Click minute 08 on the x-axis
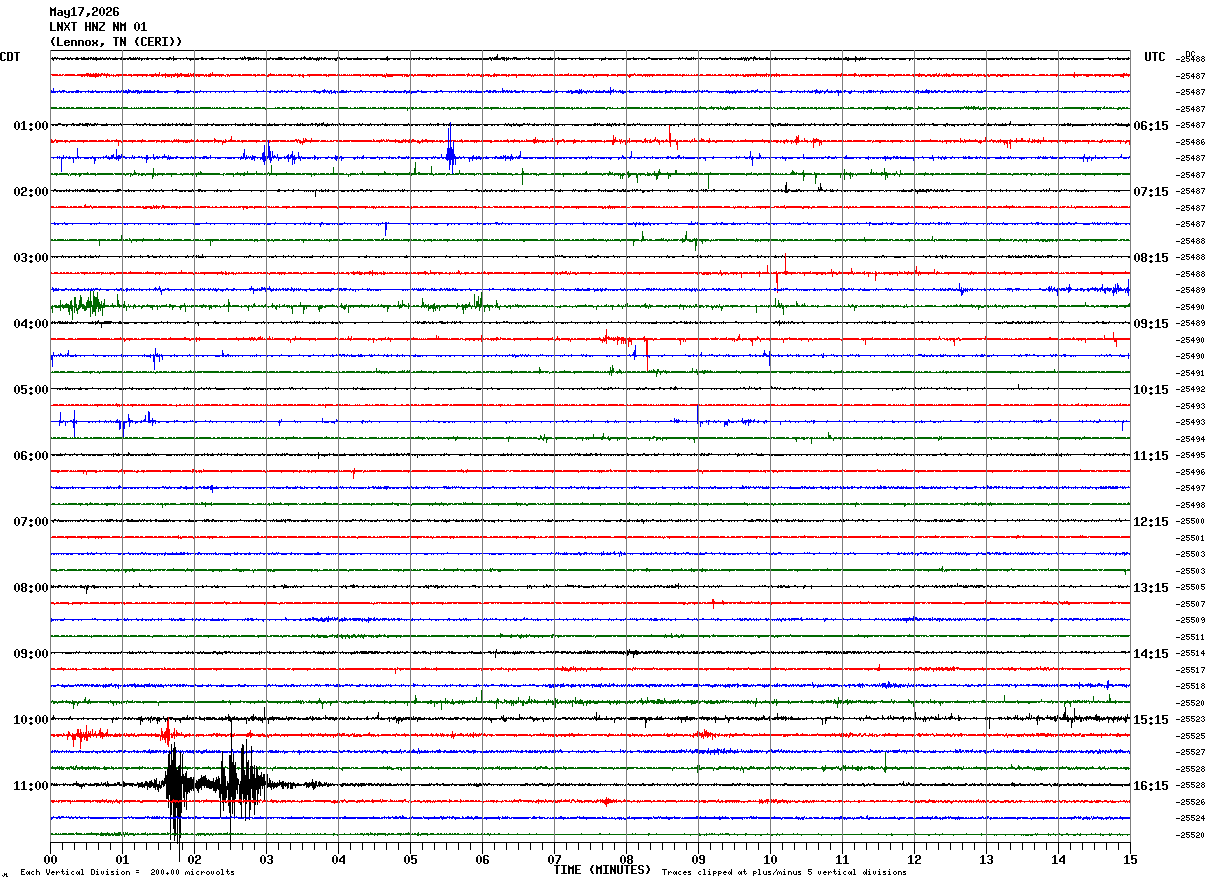This screenshot has height=886, width=1210. (627, 858)
